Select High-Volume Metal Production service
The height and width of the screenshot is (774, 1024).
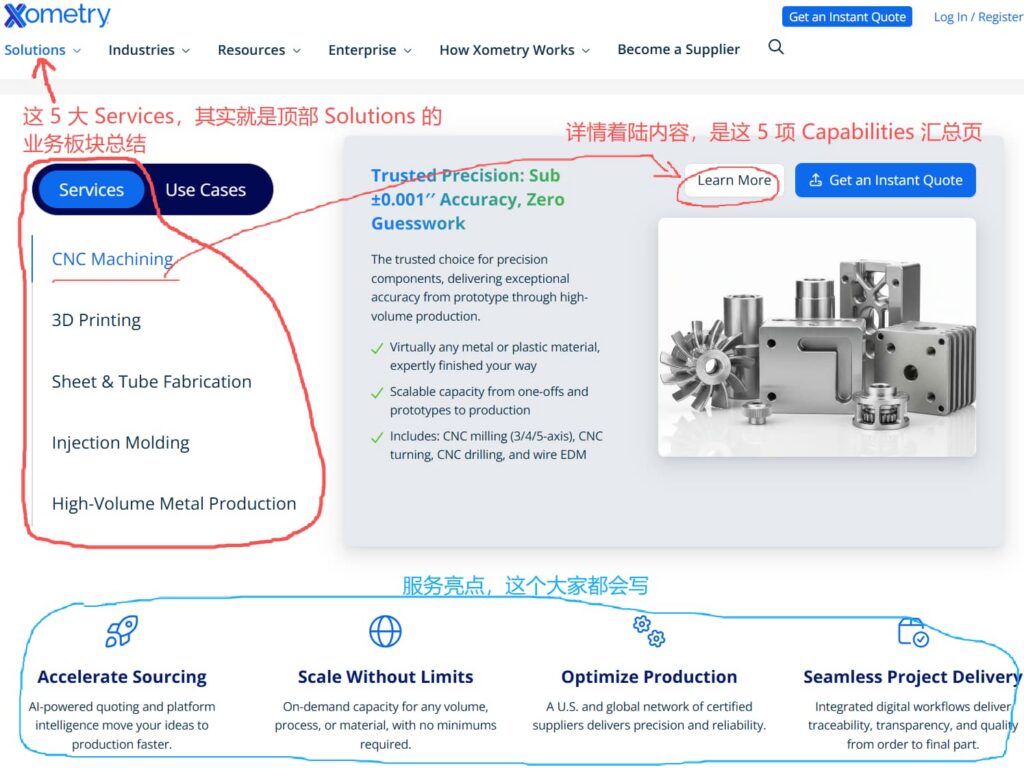[x=174, y=504]
